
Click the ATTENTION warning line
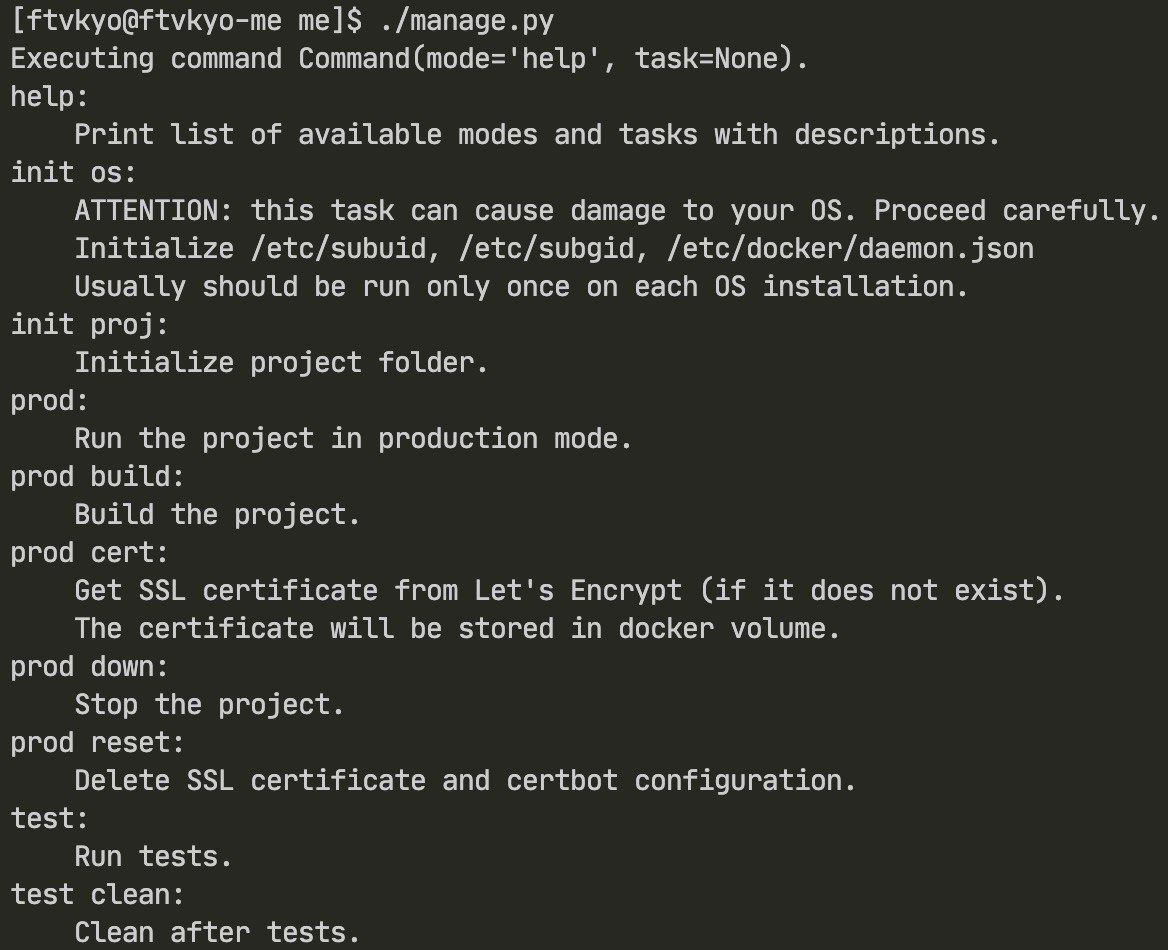[618, 211]
